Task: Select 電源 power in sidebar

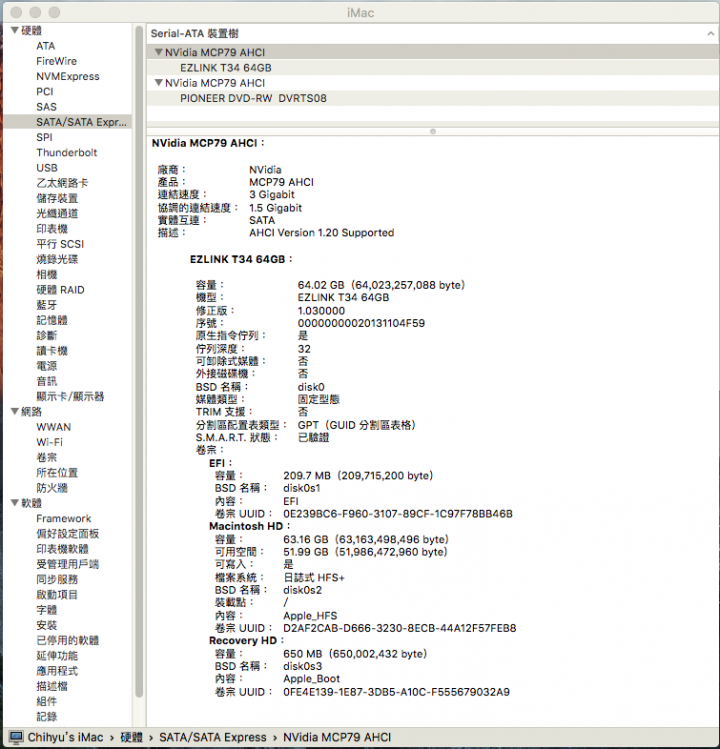Action: pos(47,366)
